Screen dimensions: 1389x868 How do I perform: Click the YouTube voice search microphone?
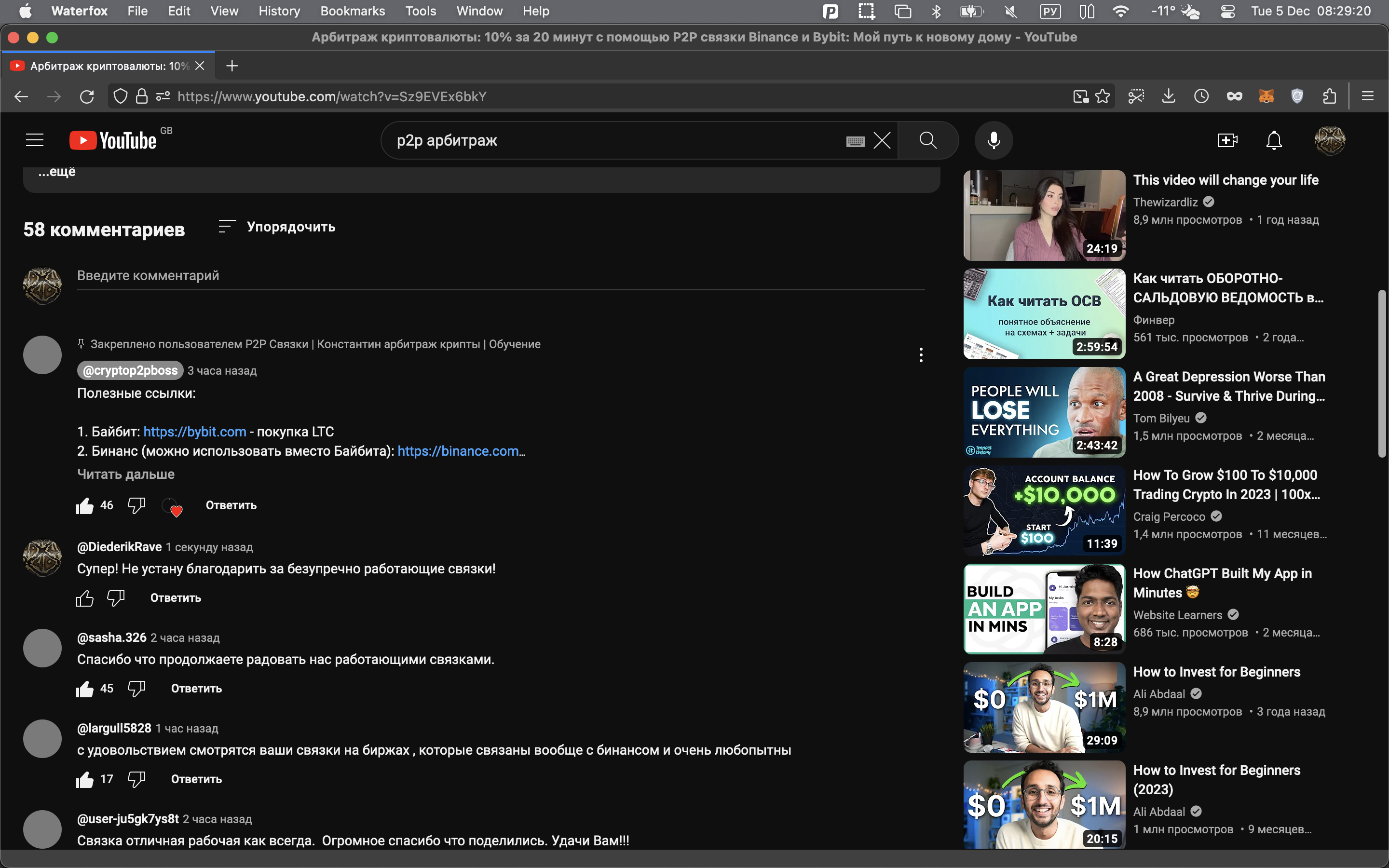(x=994, y=140)
